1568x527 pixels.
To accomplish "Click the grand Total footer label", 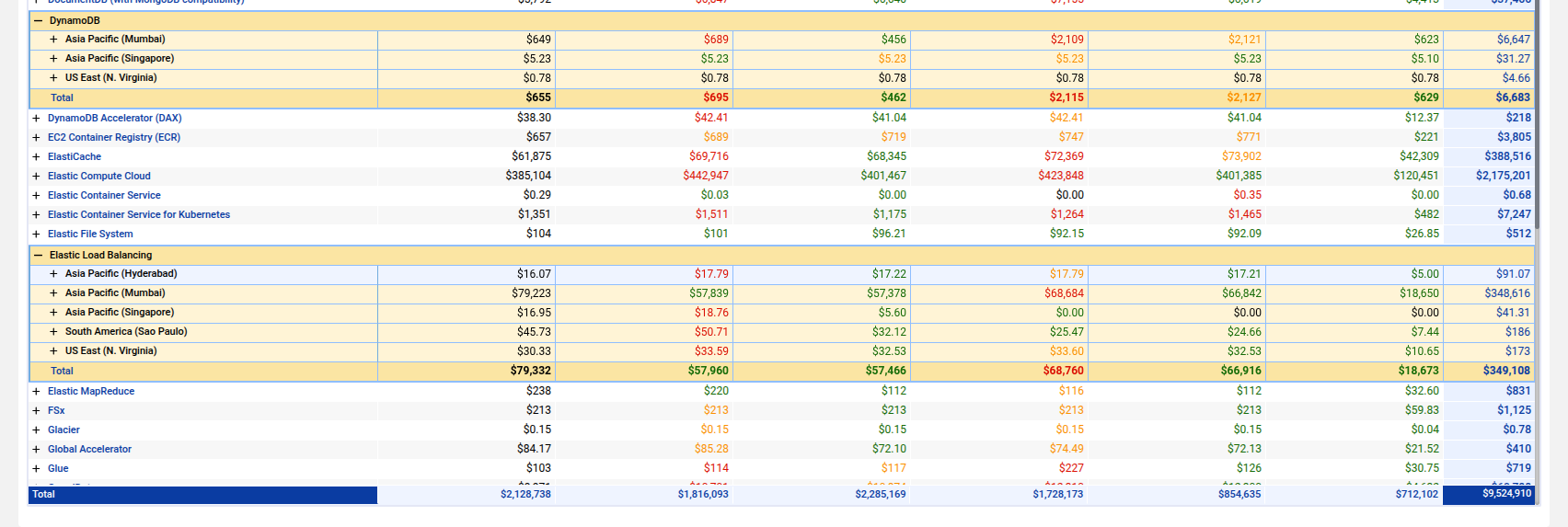I will tap(43, 494).
